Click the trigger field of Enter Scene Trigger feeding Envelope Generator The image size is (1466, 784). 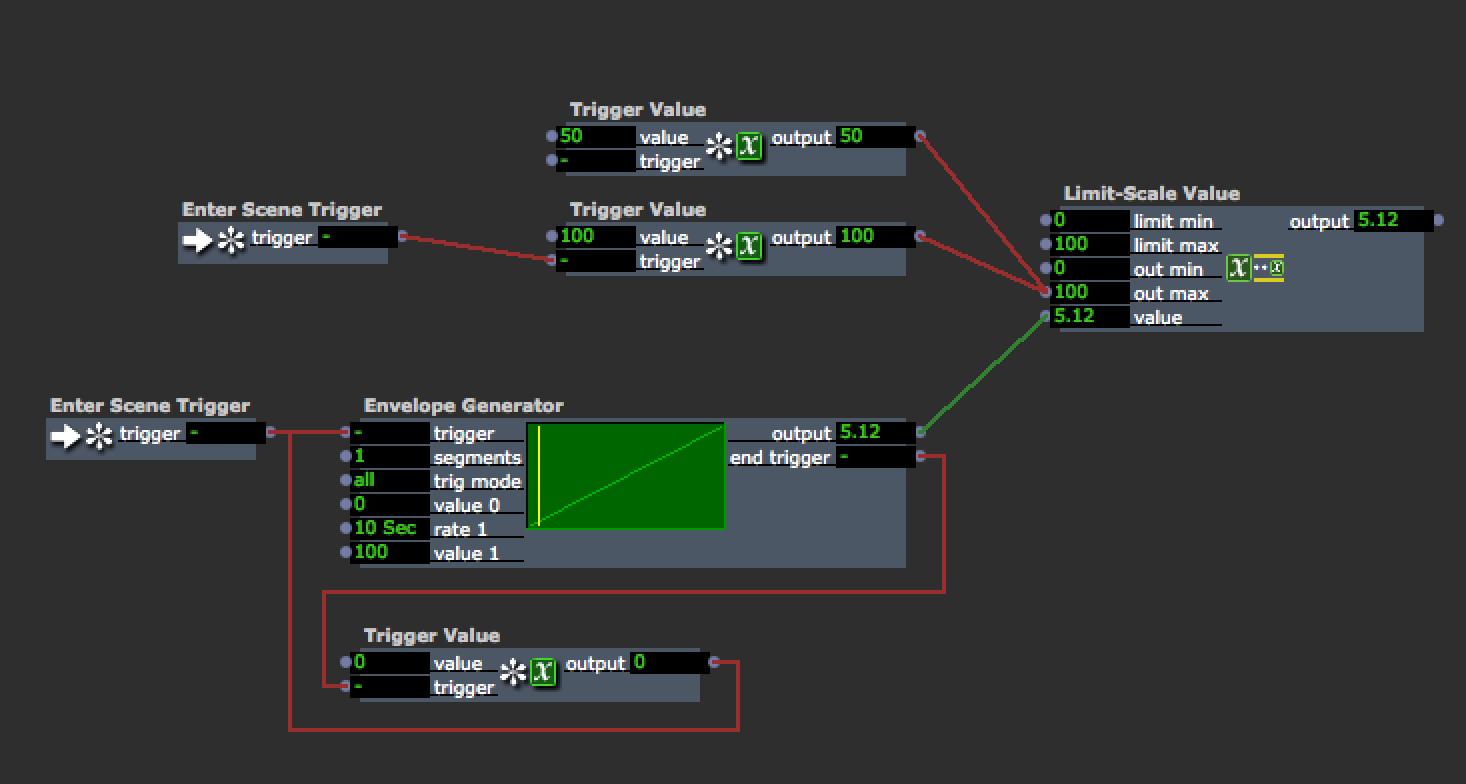click(226, 432)
